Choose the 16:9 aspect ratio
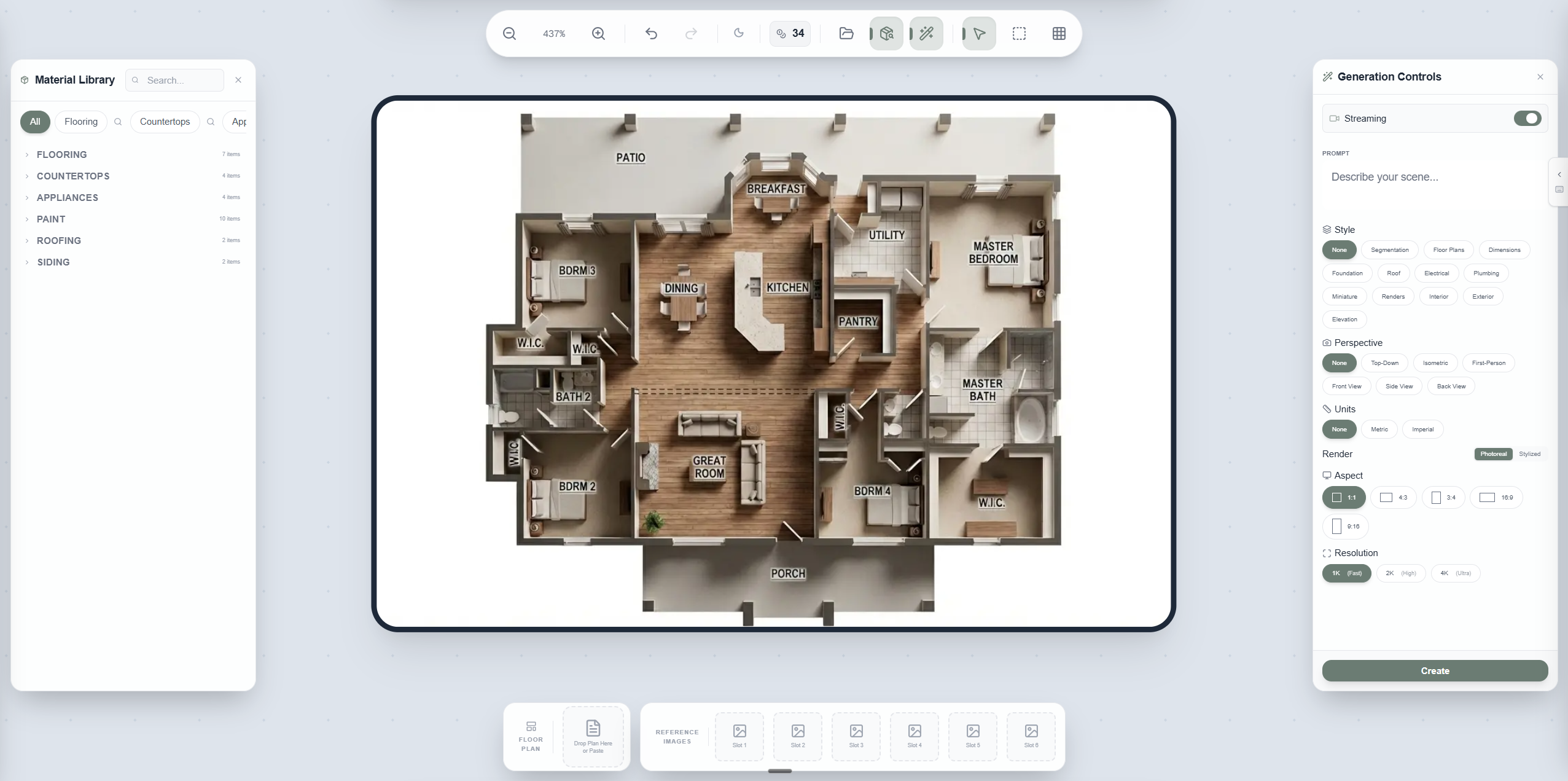1568x781 pixels. coord(1496,498)
